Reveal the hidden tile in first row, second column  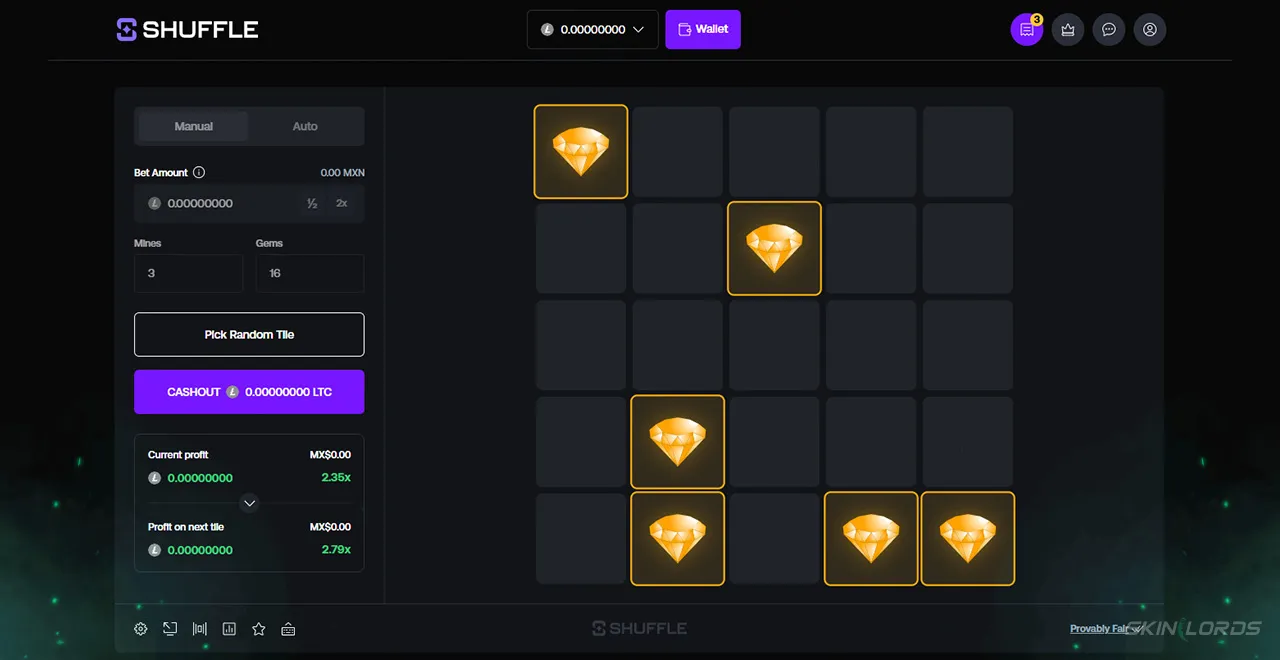[678, 152]
